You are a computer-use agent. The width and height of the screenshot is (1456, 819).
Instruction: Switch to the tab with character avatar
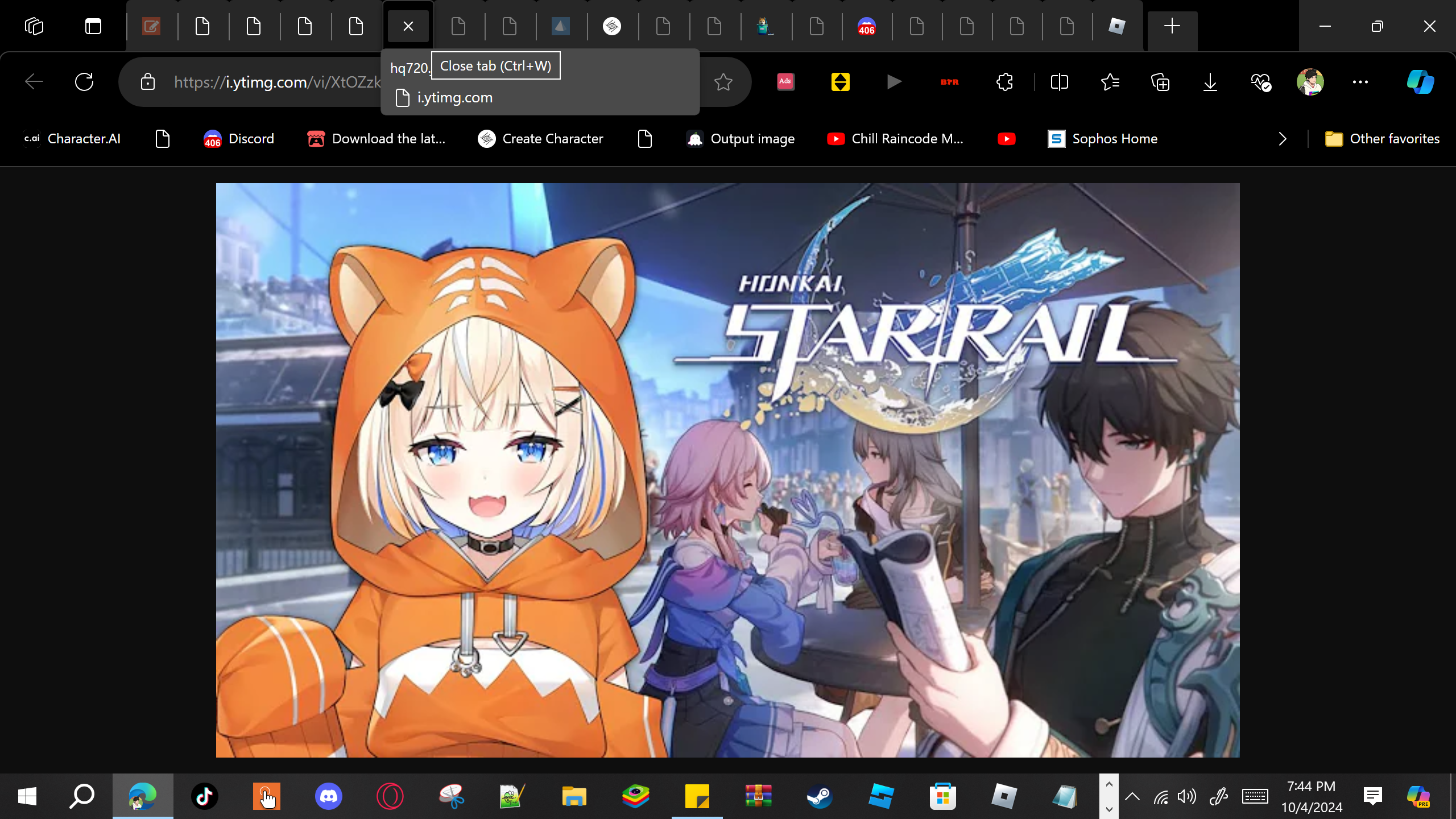(765, 26)
